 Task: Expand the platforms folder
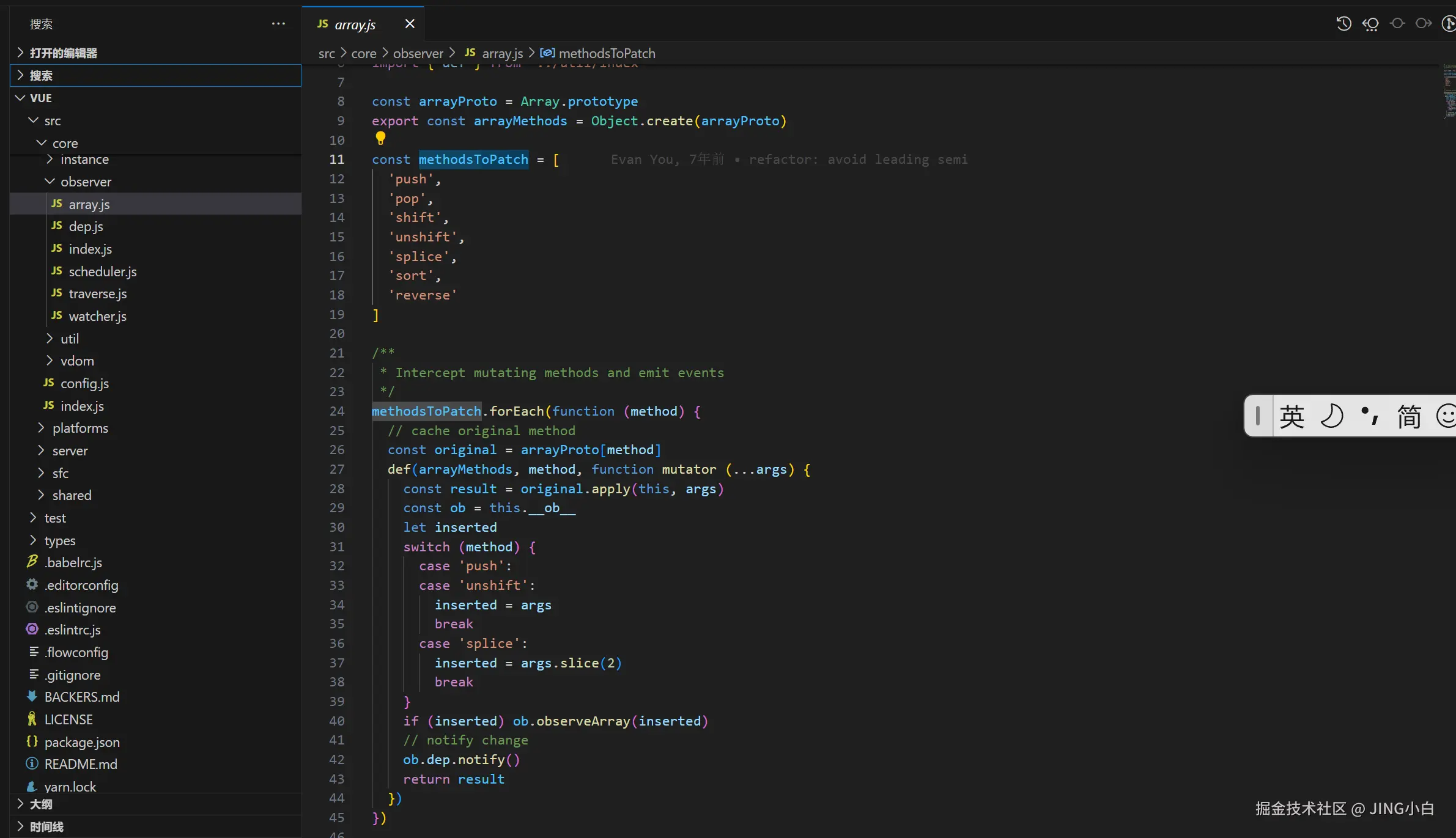point(80,428)
